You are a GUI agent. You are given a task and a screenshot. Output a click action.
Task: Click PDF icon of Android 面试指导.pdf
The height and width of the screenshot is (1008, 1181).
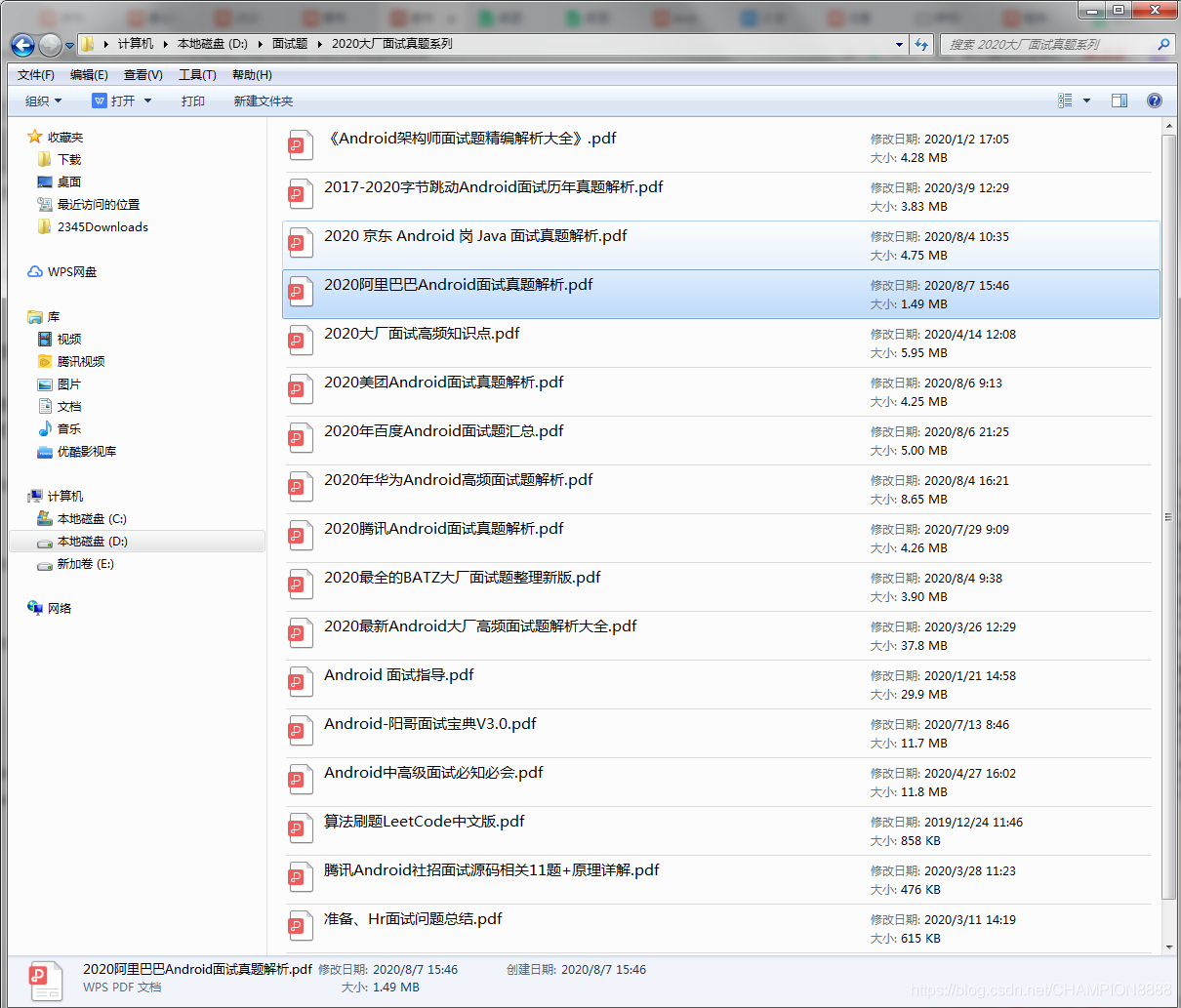pos(301,681)
